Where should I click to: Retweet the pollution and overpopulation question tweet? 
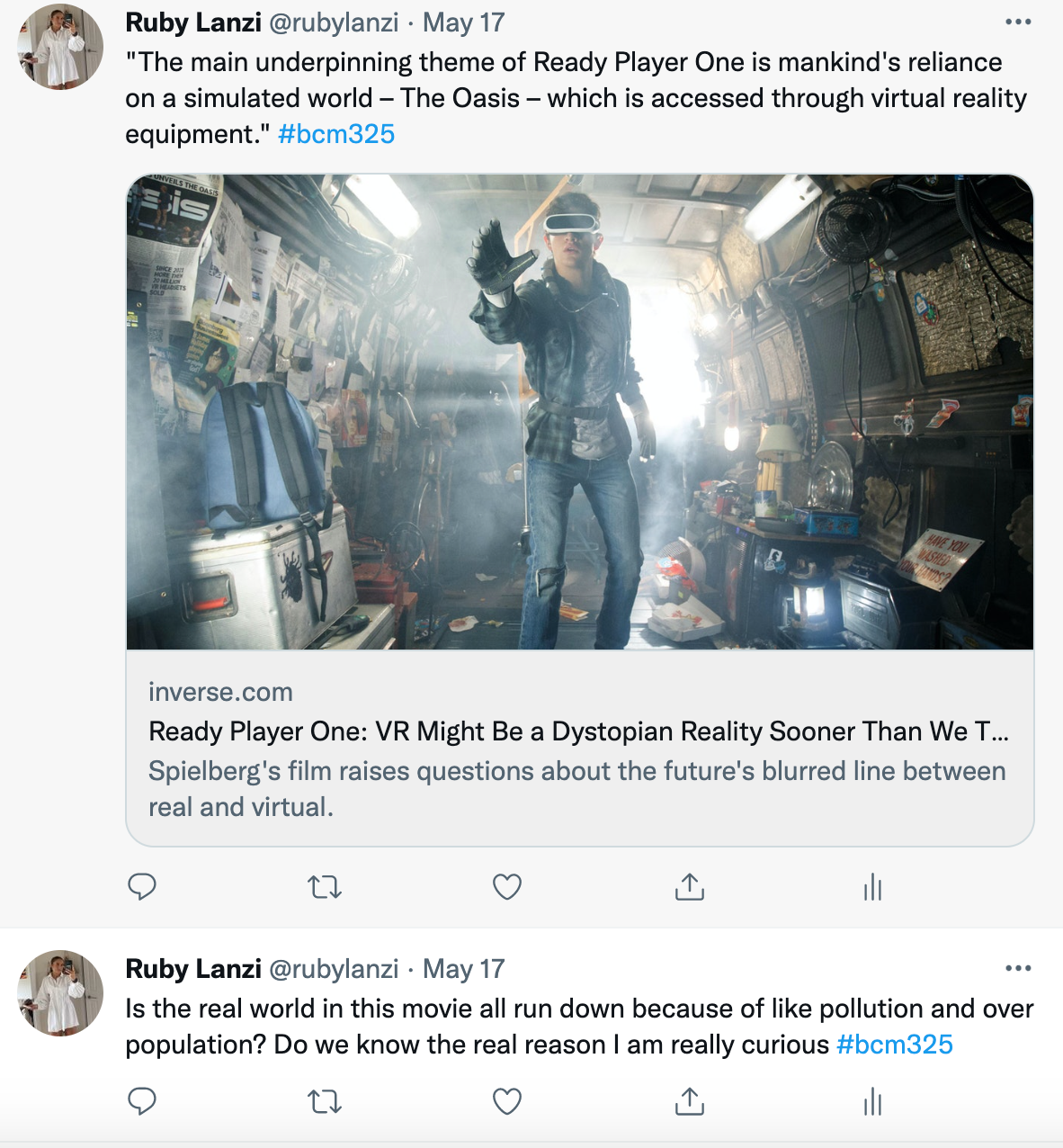325,1101
